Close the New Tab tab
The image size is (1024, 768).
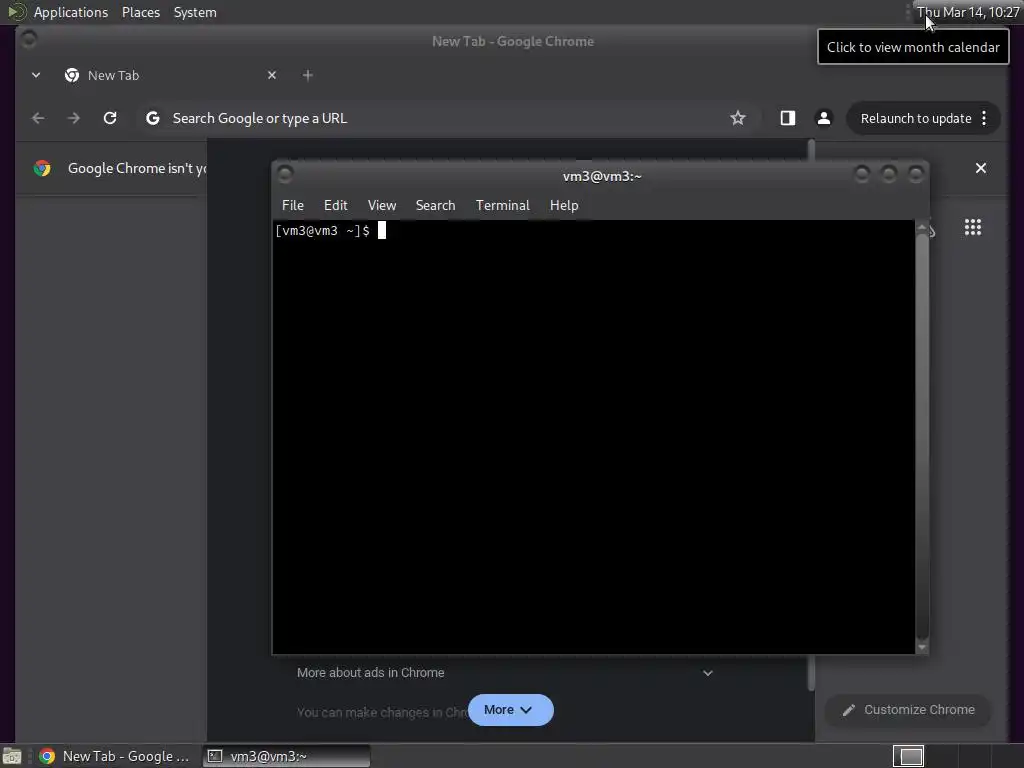[272, 75]
